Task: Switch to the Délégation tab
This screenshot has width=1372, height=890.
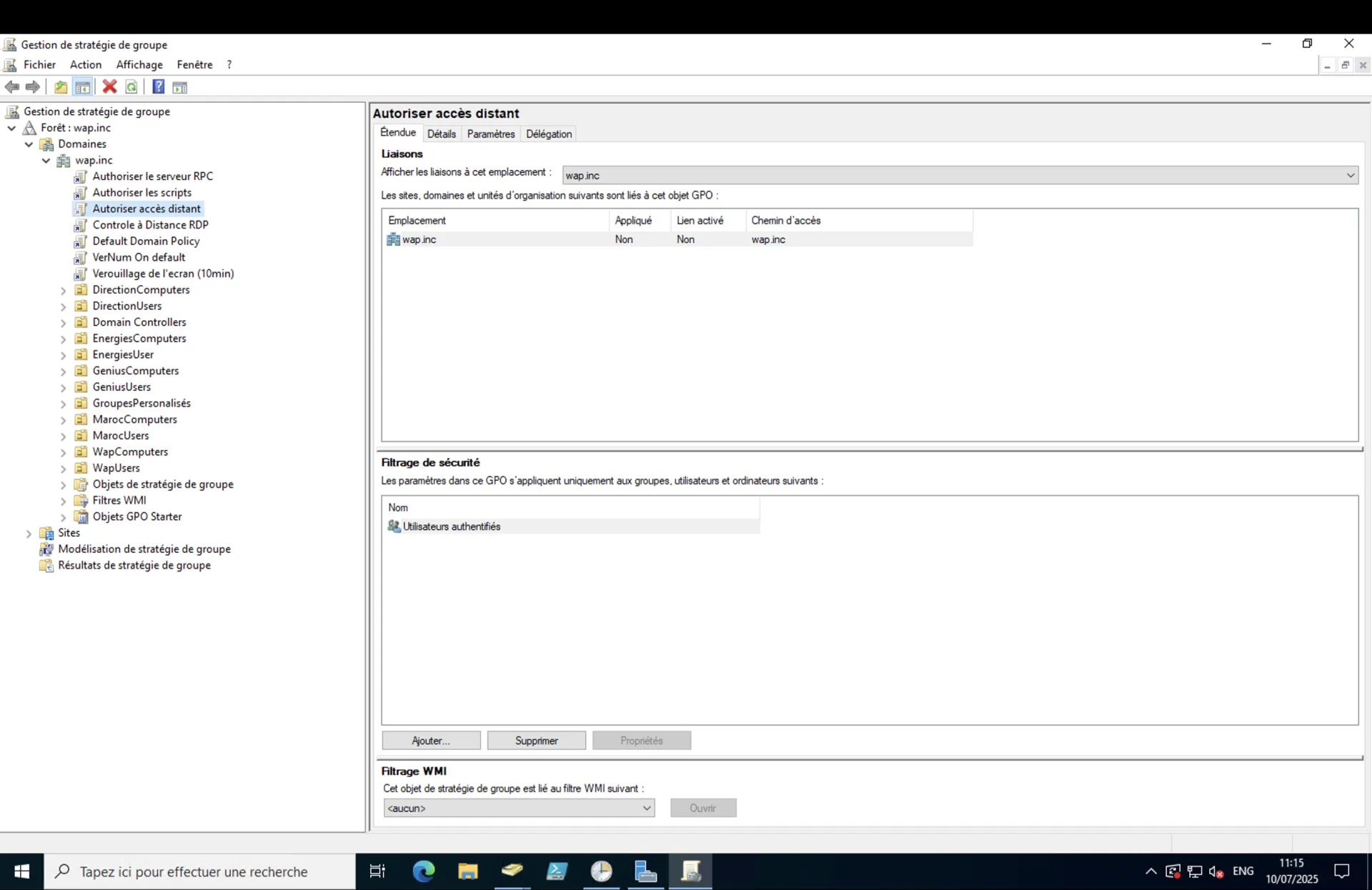Action: tap(549, 134)
